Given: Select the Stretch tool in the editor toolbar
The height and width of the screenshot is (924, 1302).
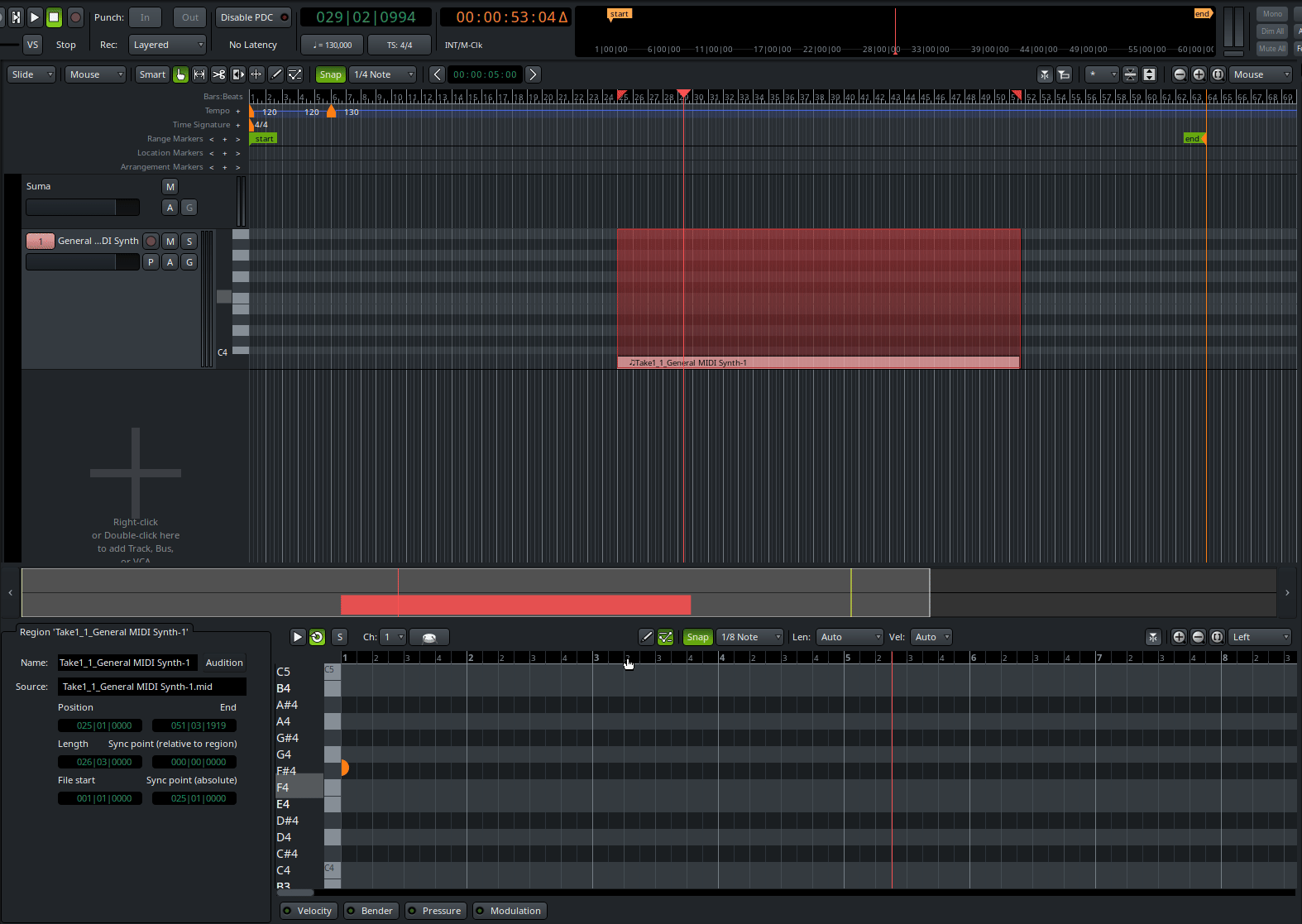Looking at the screenshot, I should (x=237, y=74).
